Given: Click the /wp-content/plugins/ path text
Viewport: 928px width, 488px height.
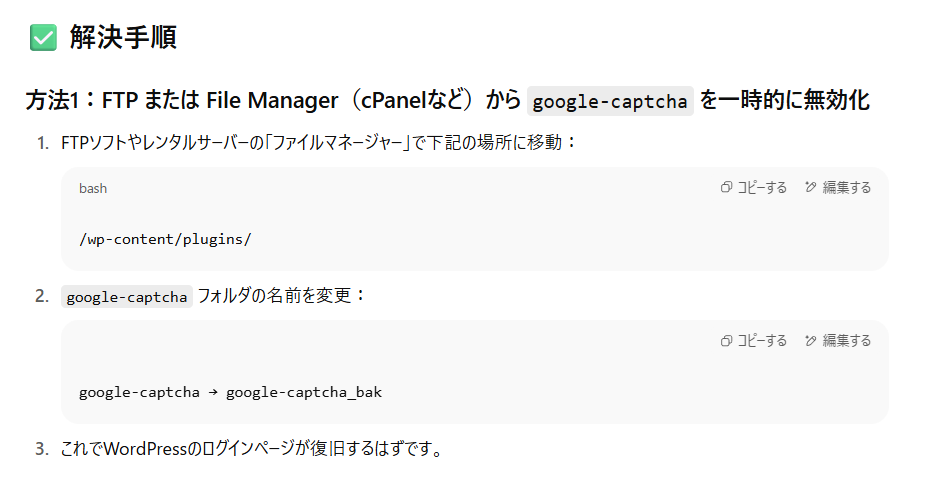Looking at the screenshot, I should 165,239.
